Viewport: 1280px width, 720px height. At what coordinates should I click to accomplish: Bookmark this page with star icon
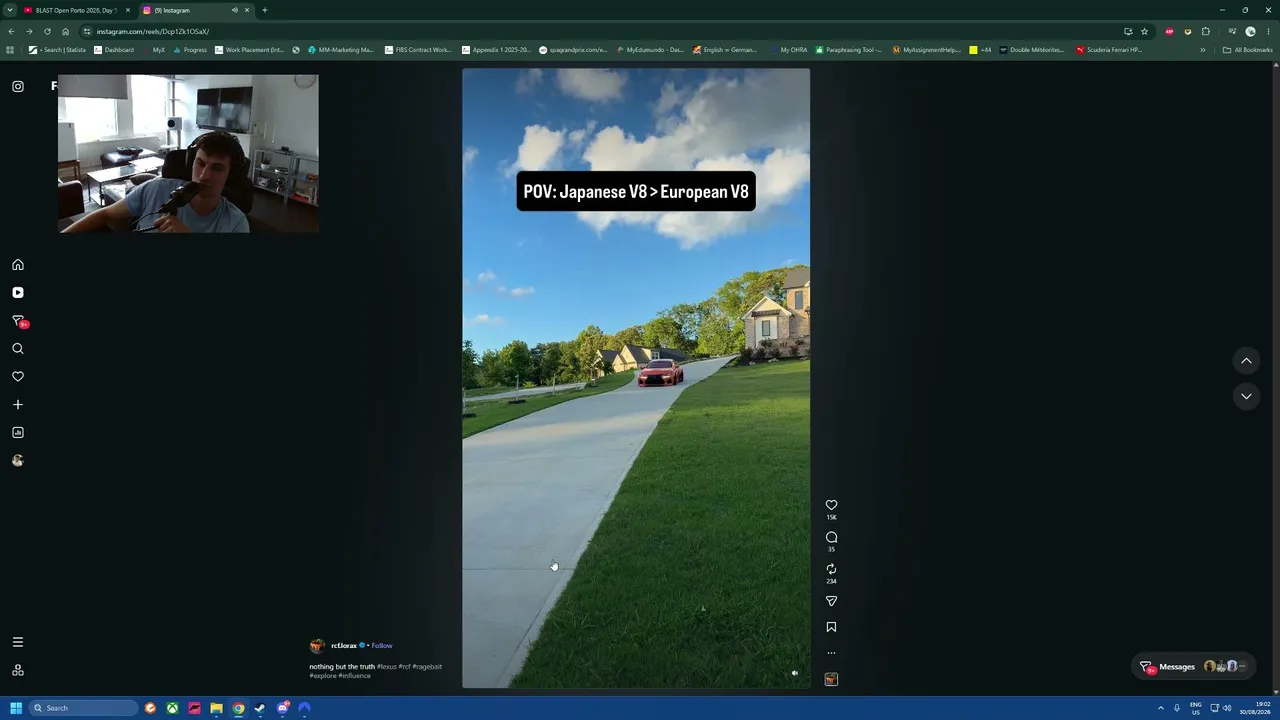pos(1145,31)
